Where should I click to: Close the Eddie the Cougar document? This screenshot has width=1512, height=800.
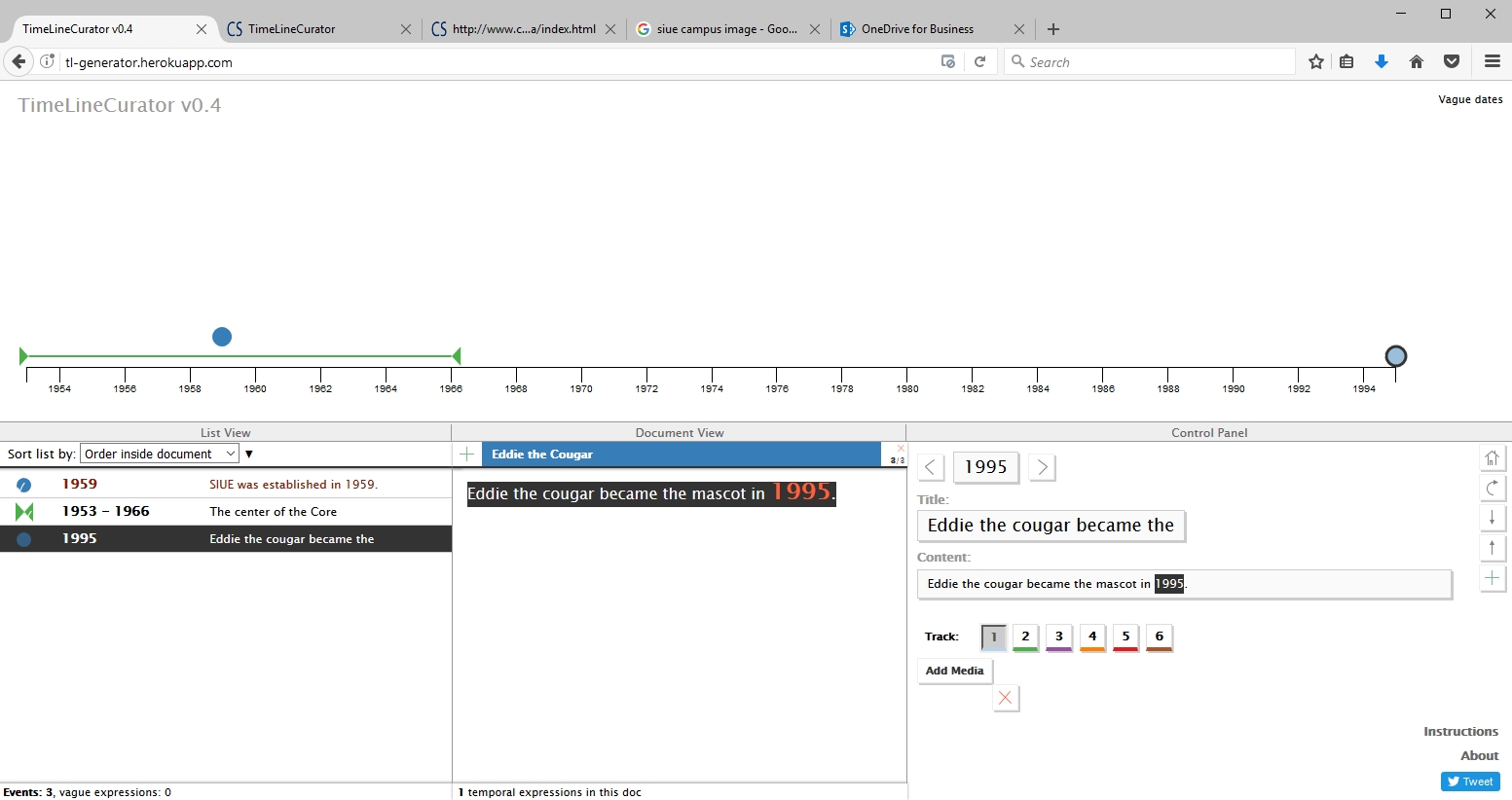[x=901, y=449]
